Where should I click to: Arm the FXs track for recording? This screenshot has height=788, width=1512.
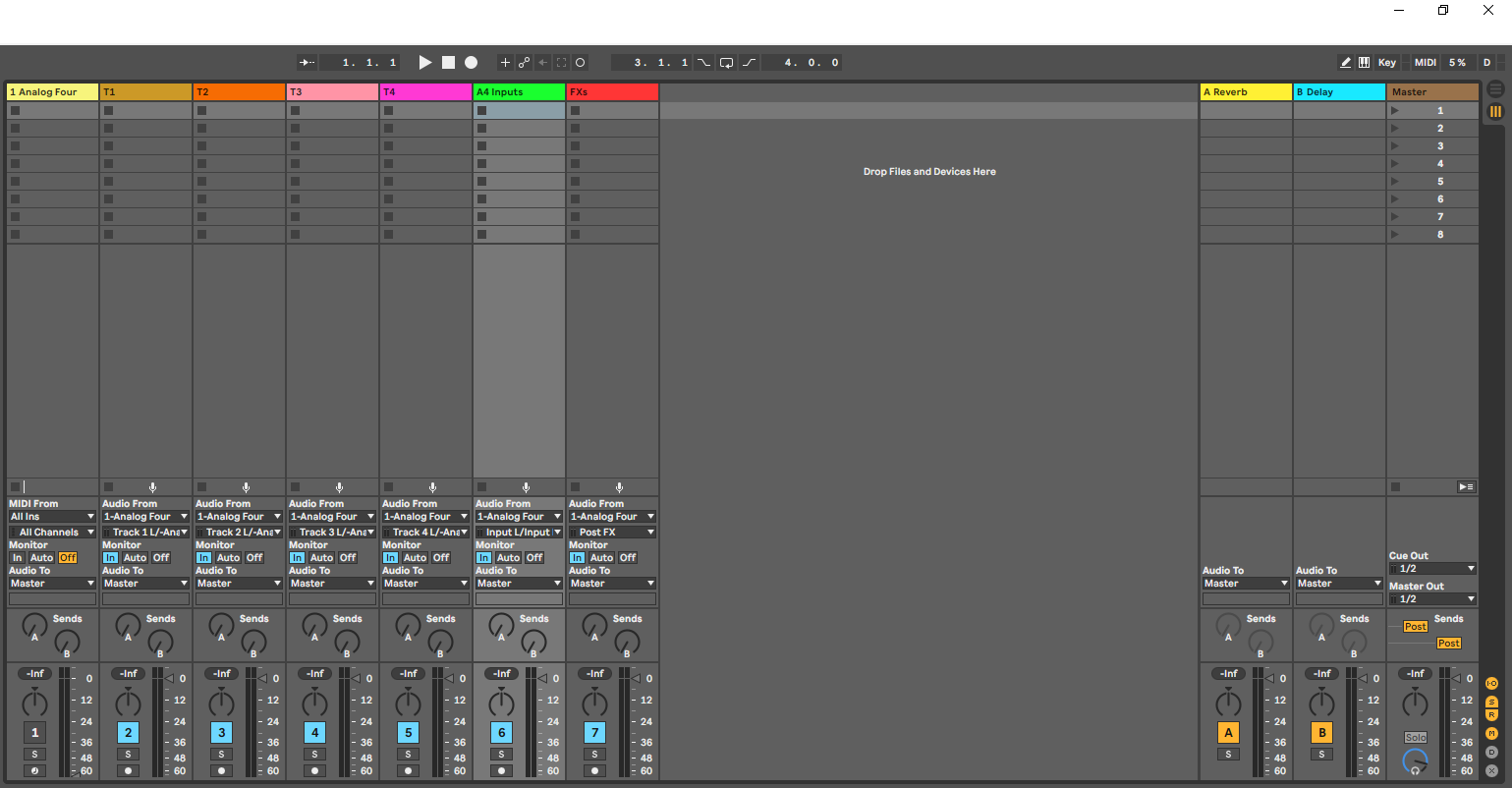pyautogui.click(x=594, y=771)
